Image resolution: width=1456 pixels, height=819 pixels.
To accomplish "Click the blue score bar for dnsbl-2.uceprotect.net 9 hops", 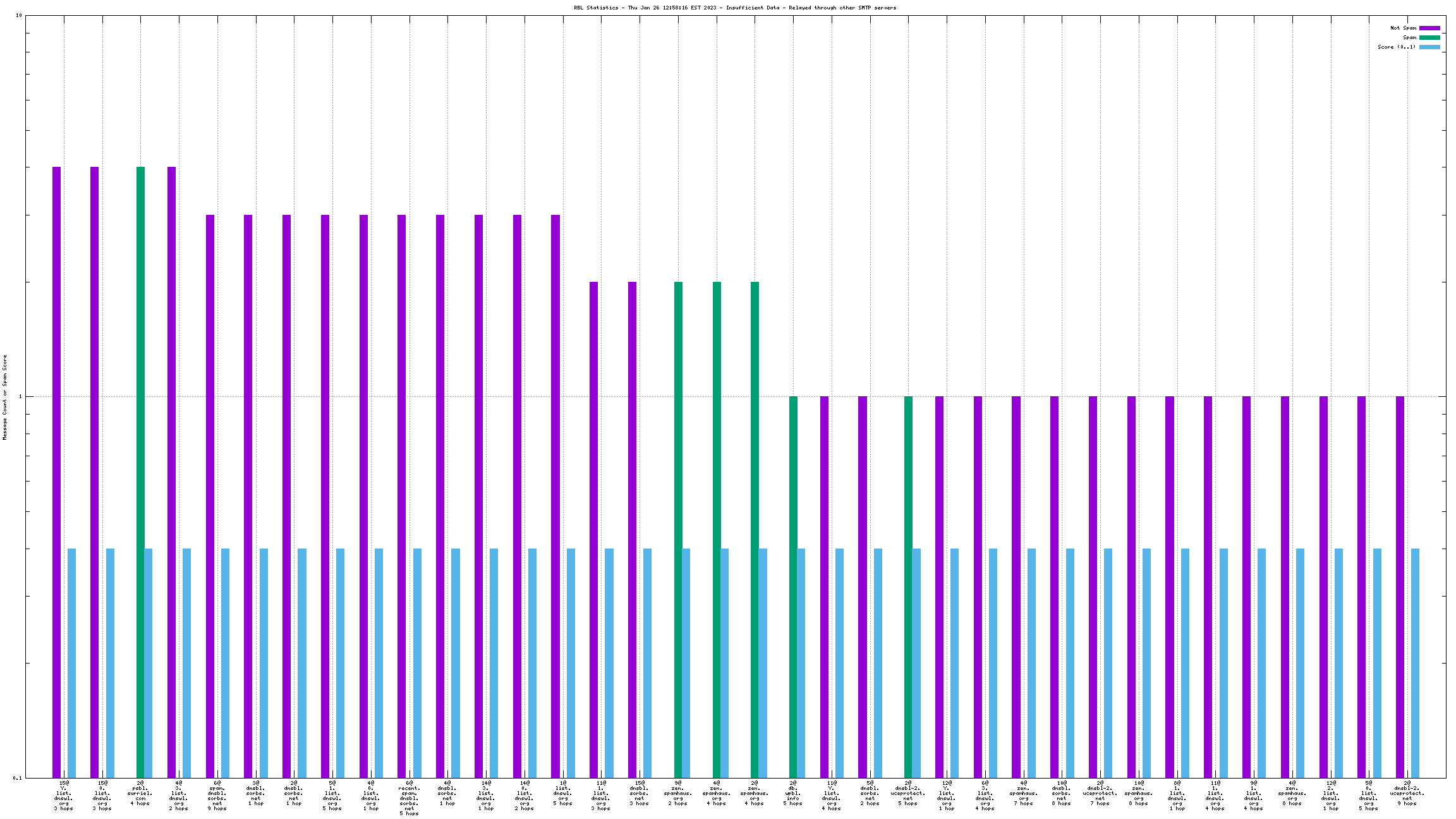I will click(x=1415, y=663).
